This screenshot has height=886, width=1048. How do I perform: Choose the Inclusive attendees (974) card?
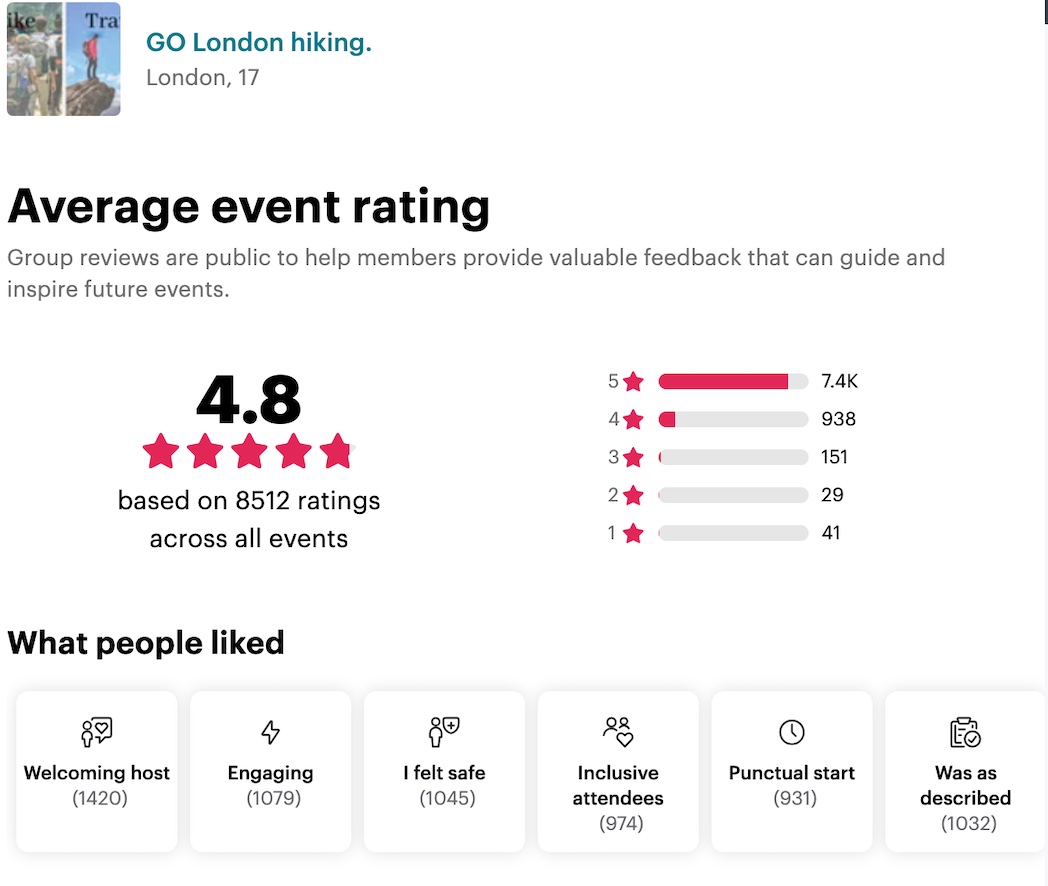pyautogui.click(x=618, y=770)
